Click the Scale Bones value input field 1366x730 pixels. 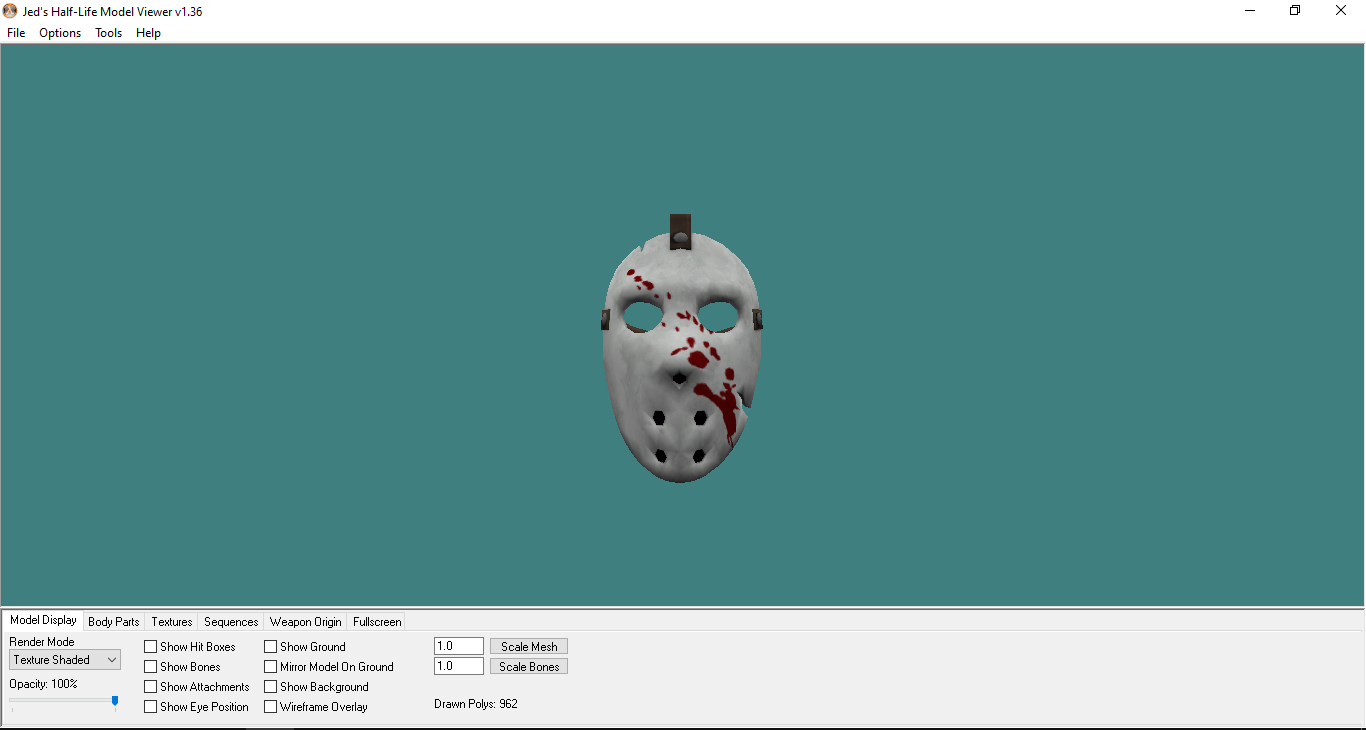[x=459, y=667]
